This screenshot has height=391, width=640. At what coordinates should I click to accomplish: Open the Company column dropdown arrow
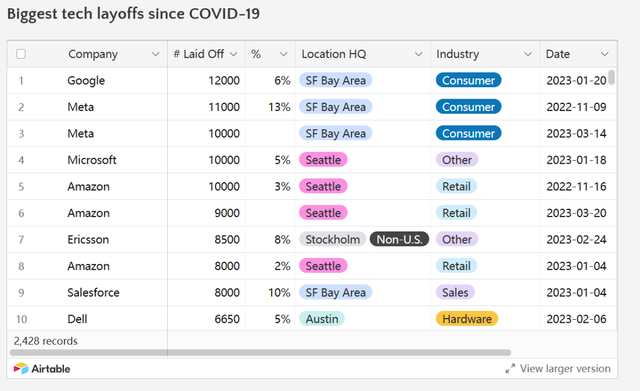point(156,54)
